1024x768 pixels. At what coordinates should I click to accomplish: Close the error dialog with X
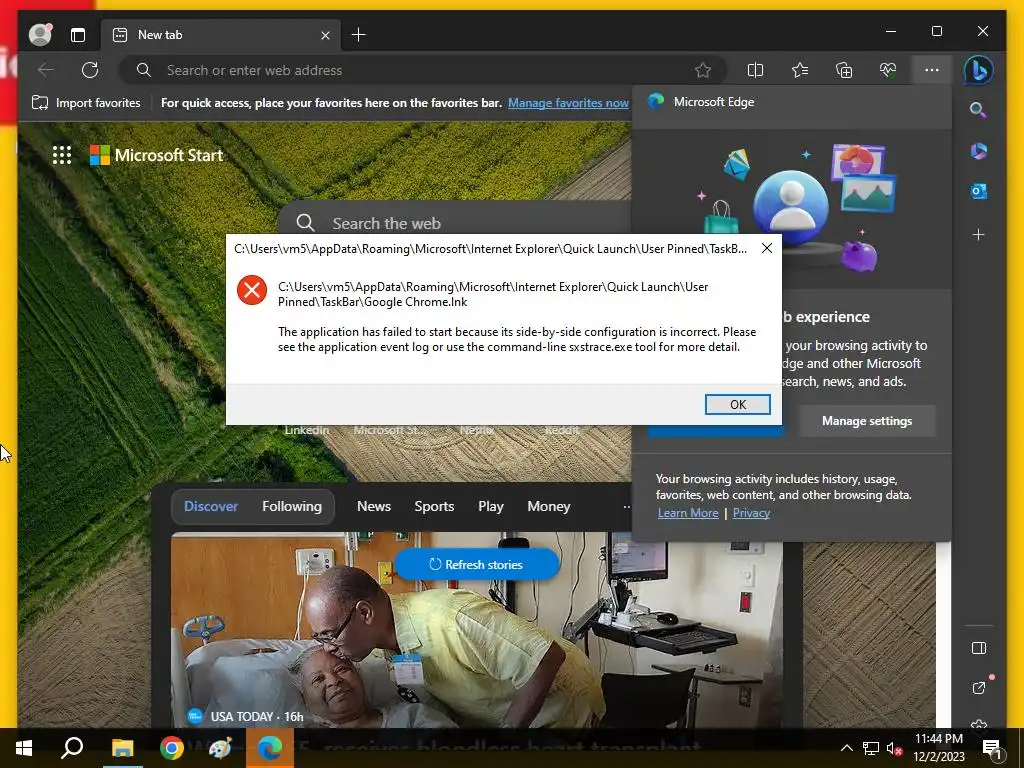[767, 248]
